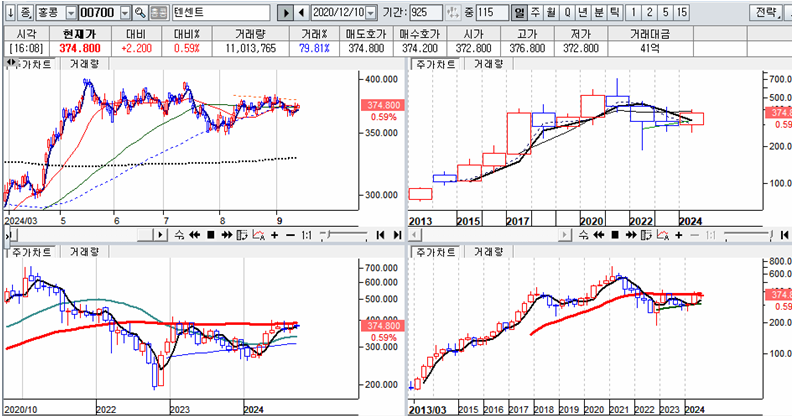Switch to 거래량 tab of daily chart
The height and width of the screenshot is (416, 795).
pyautogui.click(x=84, y=64)
